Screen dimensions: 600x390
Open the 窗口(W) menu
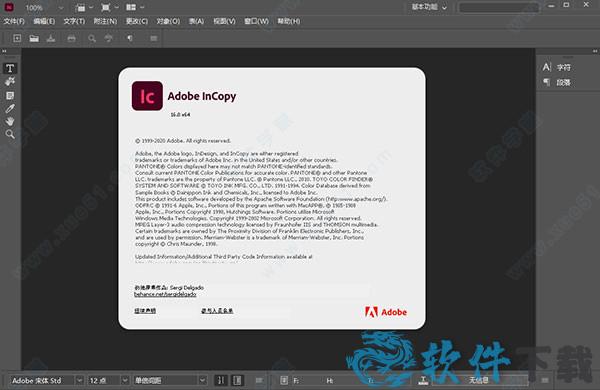(x=256, y=21)
